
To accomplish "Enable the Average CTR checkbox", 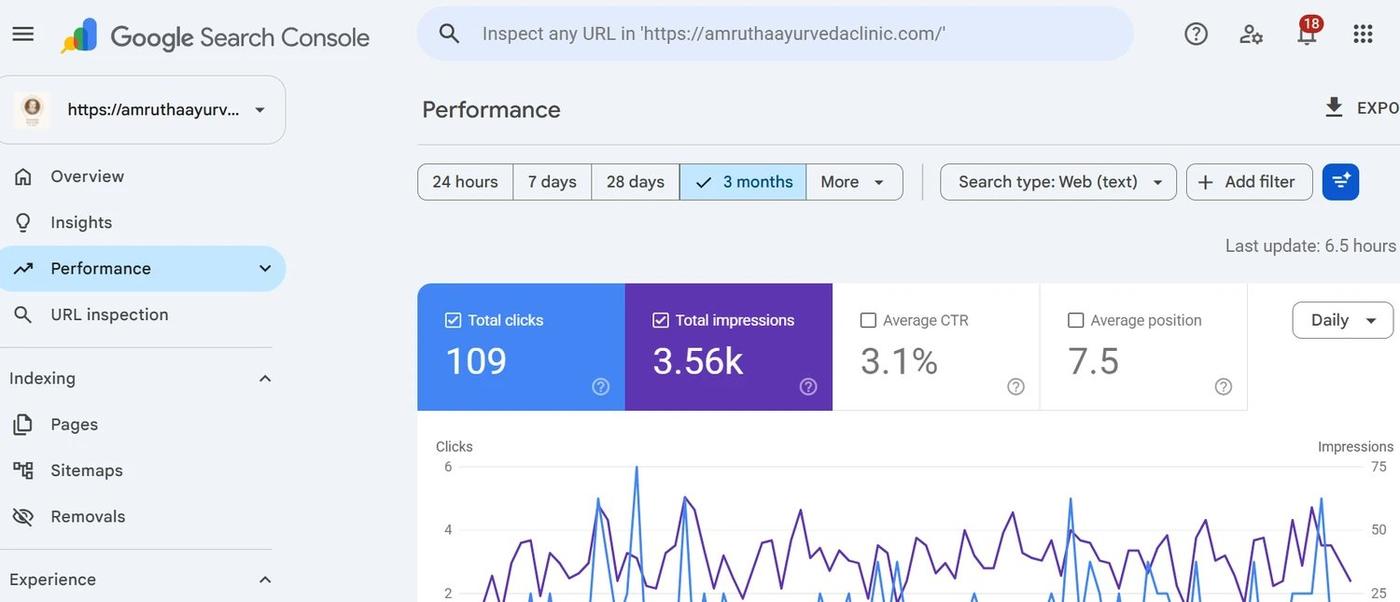I will point(868,320).
